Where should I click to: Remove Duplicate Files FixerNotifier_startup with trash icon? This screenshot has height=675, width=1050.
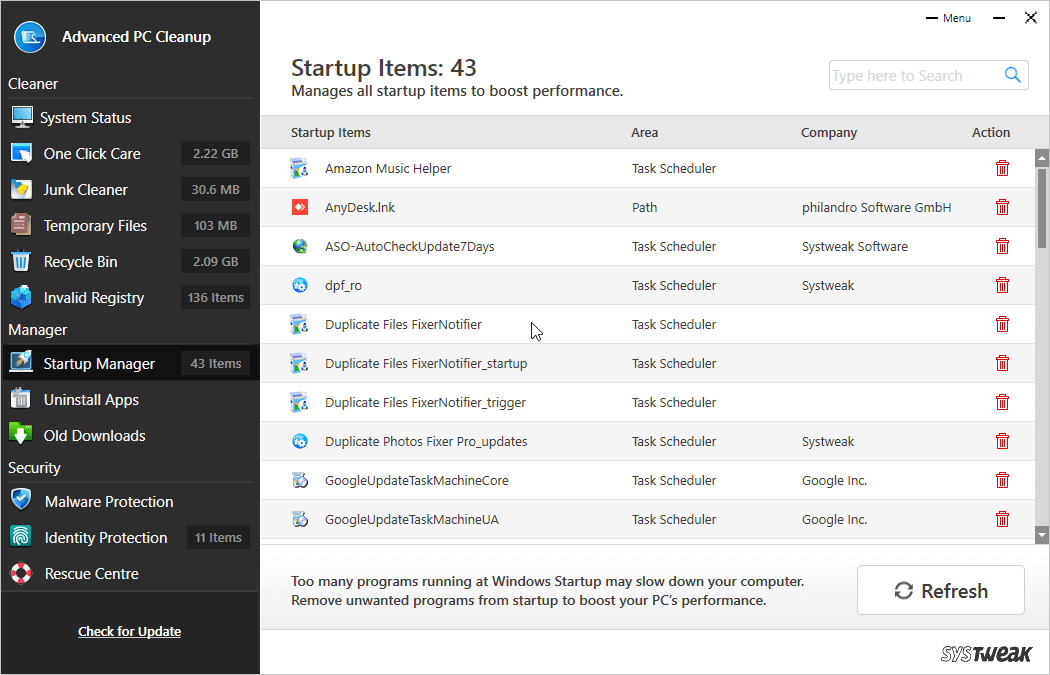1002,363
